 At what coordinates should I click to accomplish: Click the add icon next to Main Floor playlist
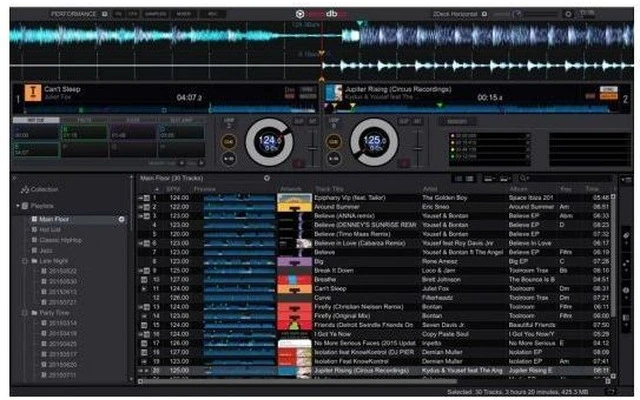[x=121, y=218]
